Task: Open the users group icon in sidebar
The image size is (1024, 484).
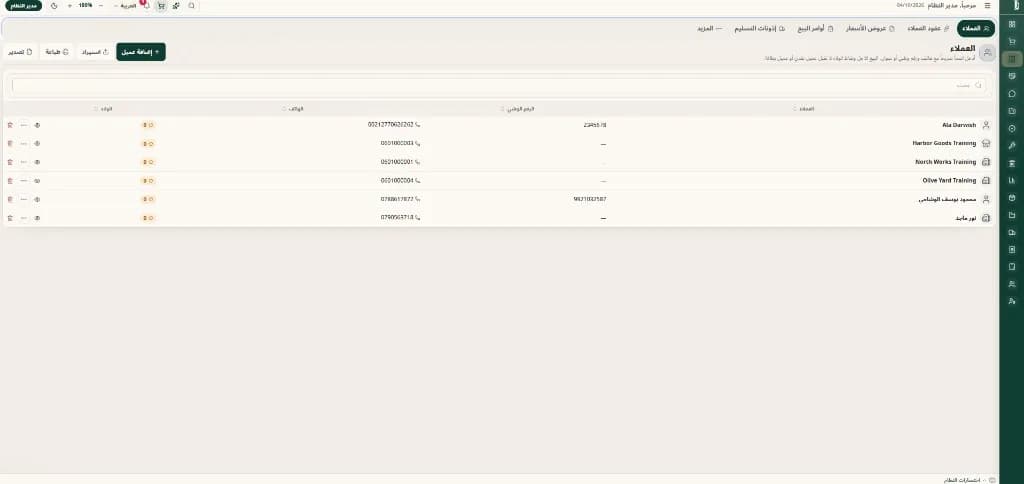Action: click(1012, 284)
